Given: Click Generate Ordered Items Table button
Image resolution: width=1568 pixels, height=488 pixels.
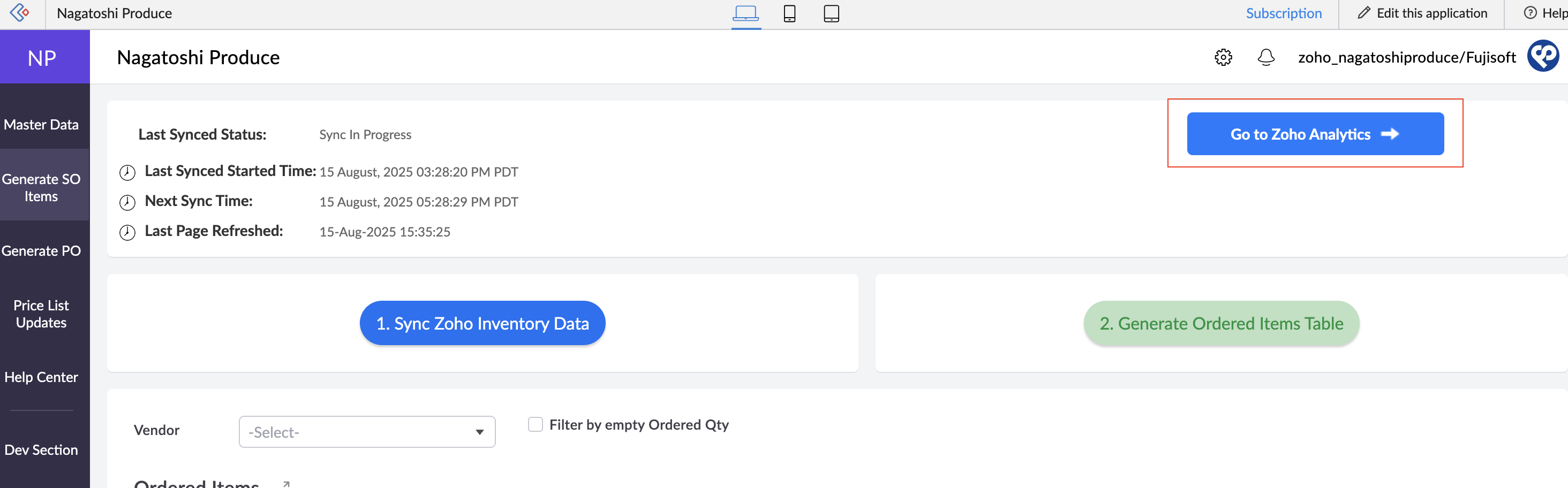Looking at the screenshot, I should pos(1220,323).
